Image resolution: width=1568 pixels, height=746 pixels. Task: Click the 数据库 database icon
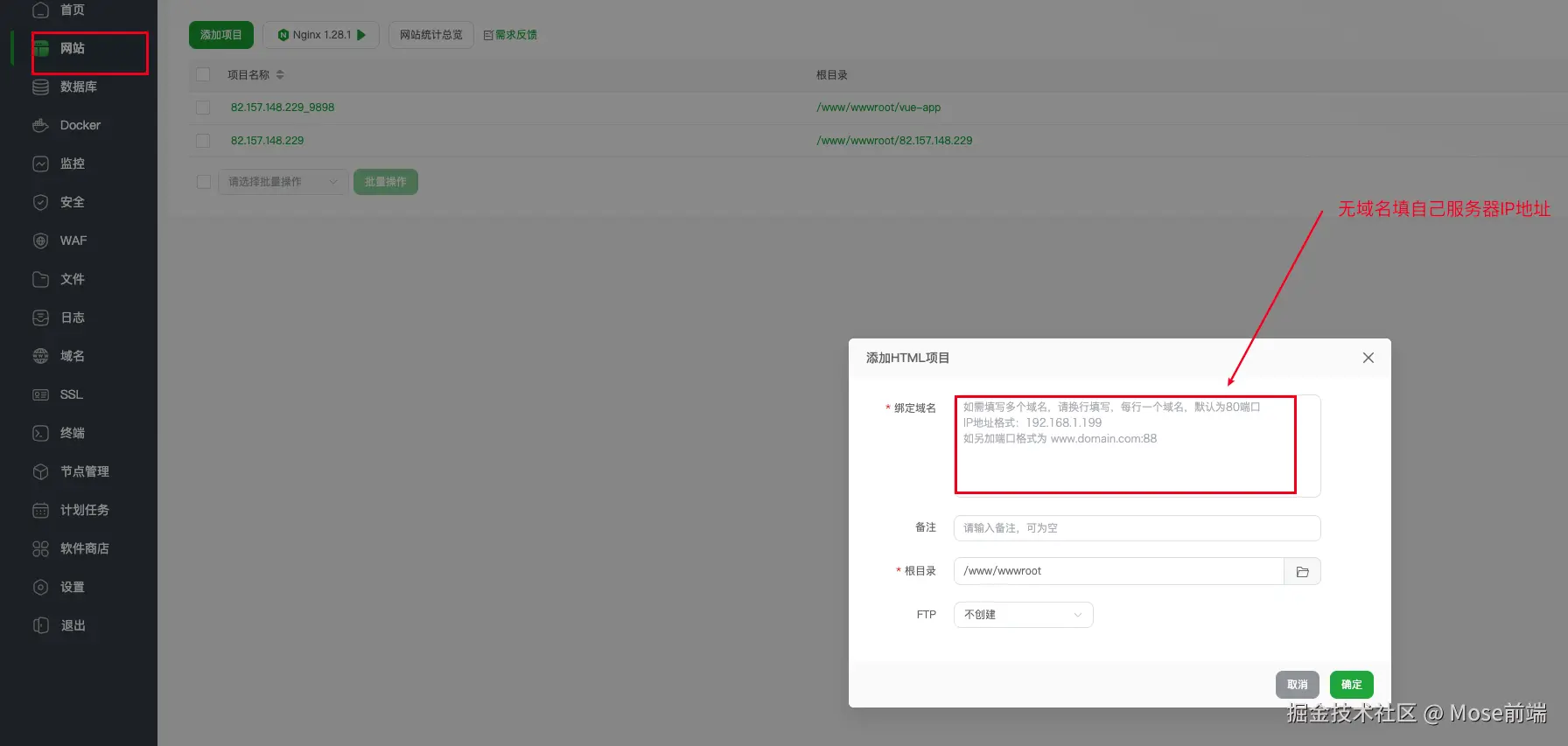click(40, 87)
